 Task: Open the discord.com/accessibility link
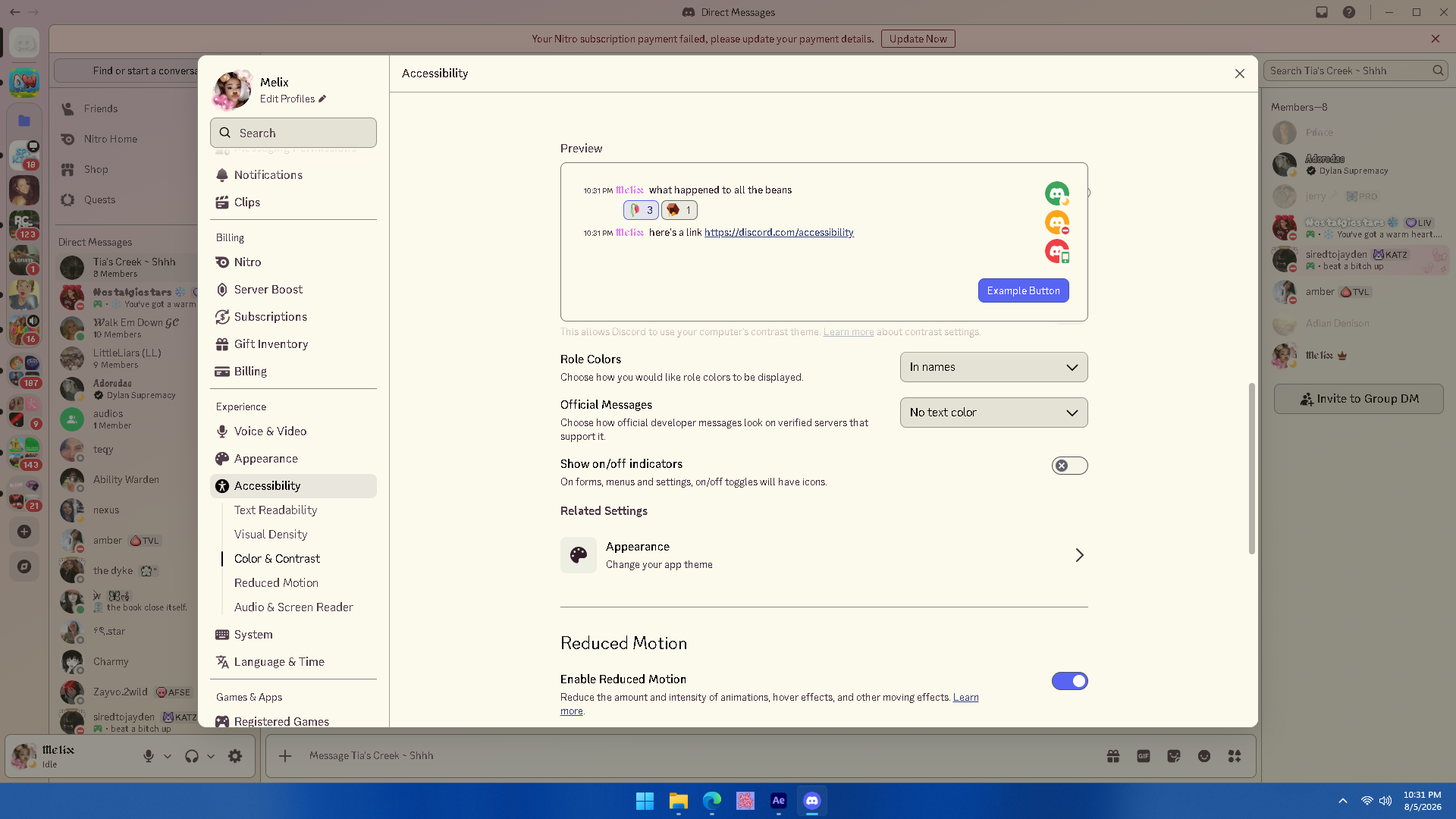pyautogui.click(x=779, y=233)
